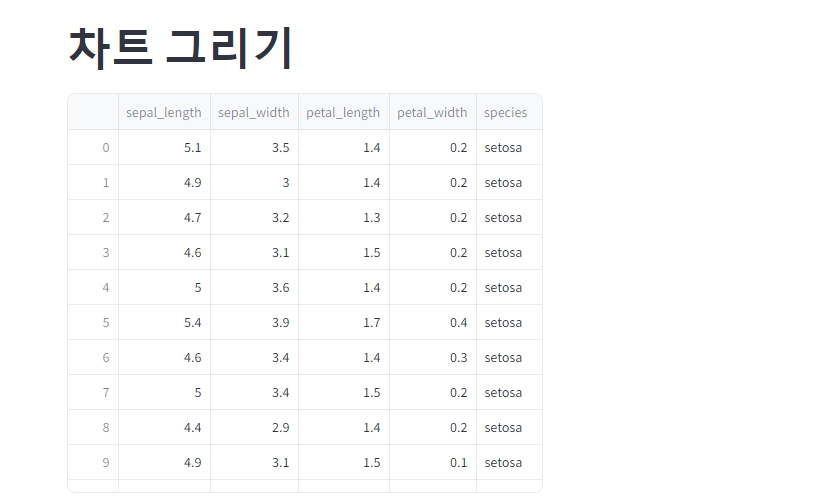This screenshot has width=830, height=503.
Task: Click petal_width value 0.2 in row 1
Action: [432, 182]
